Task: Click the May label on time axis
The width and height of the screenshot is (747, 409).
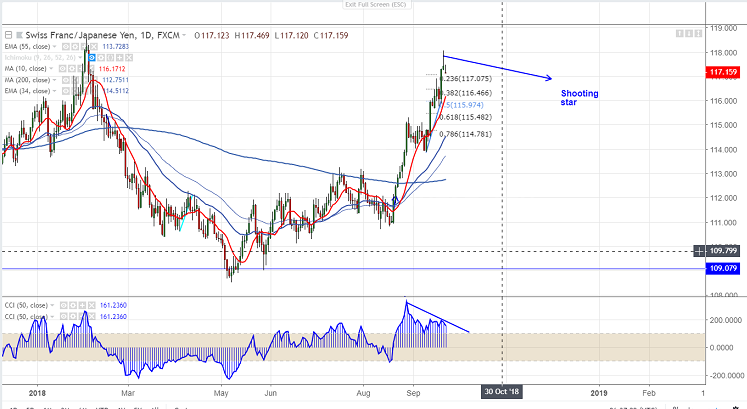Action: pos(221,393)
